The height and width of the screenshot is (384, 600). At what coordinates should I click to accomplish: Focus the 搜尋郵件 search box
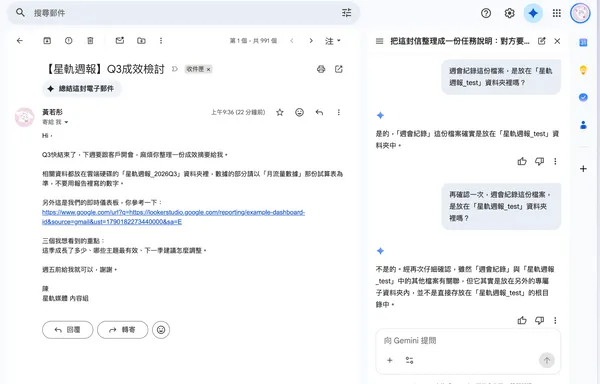pos(184,13)
